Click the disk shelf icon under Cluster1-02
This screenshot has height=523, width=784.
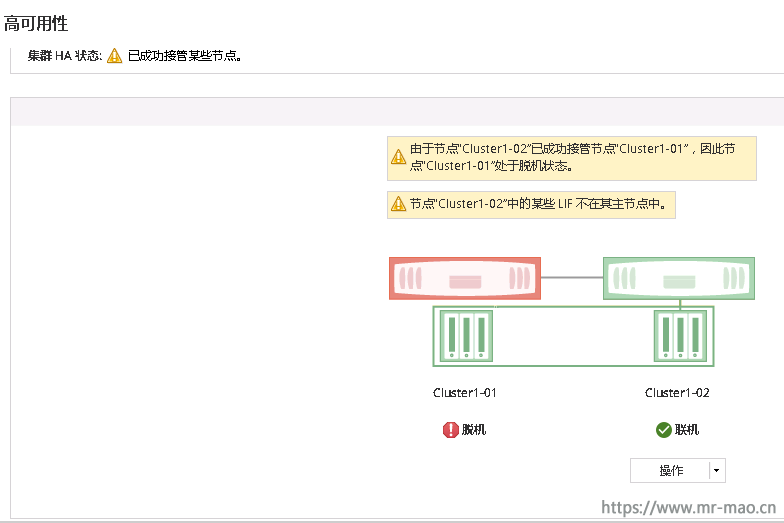(x=680, y=336)
